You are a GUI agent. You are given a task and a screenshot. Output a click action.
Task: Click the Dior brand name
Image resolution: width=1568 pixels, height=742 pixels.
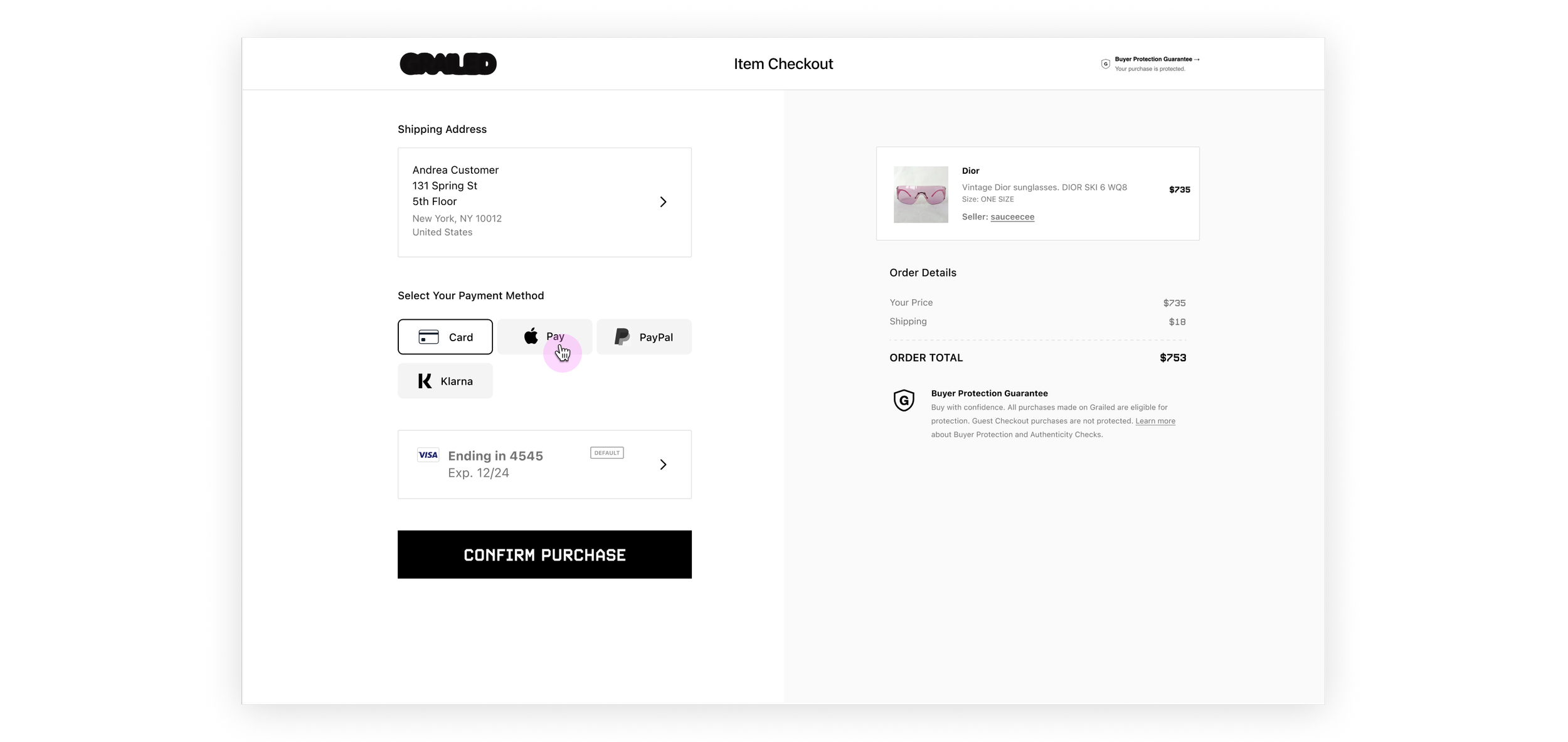click(970, 171)
